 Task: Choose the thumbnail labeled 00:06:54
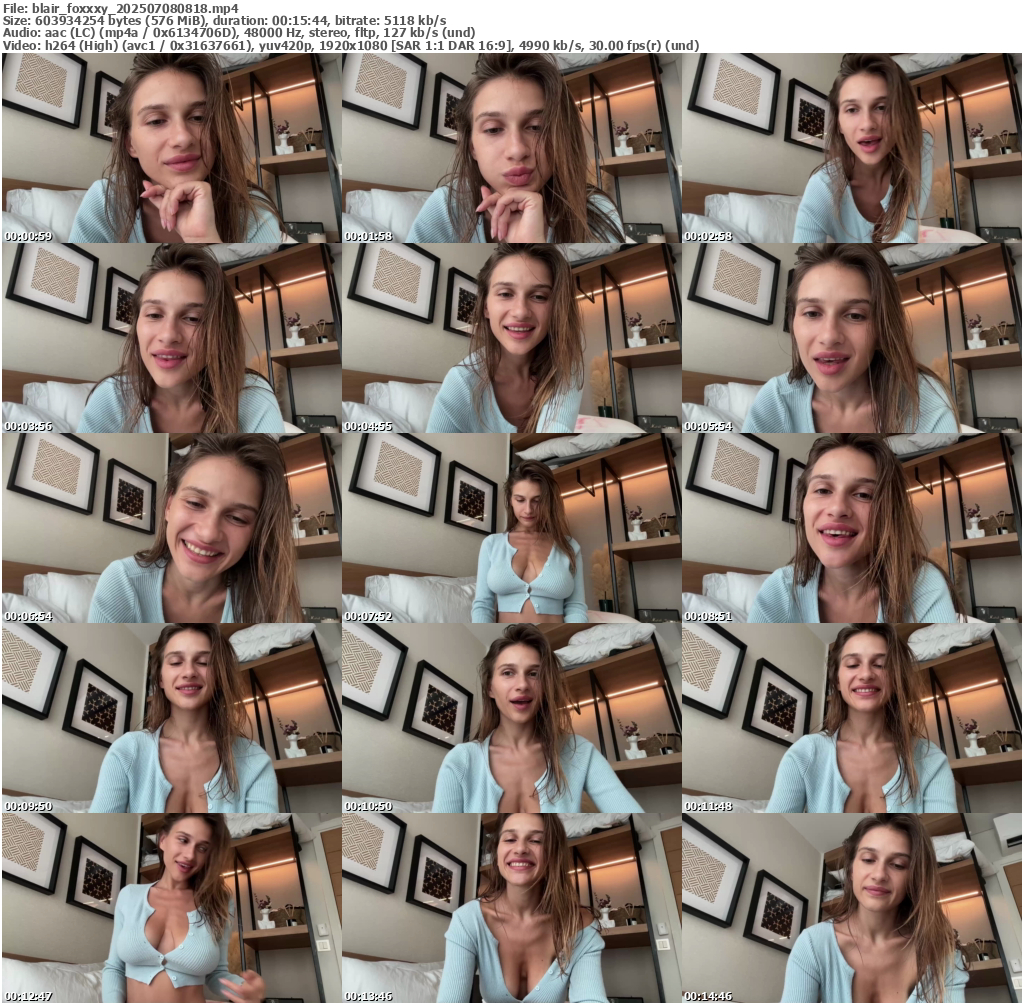[x=171, y=528]
